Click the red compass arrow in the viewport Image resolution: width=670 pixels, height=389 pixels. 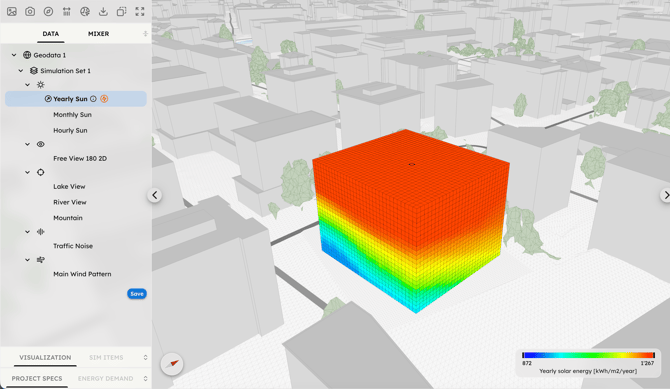click(172, 364)
